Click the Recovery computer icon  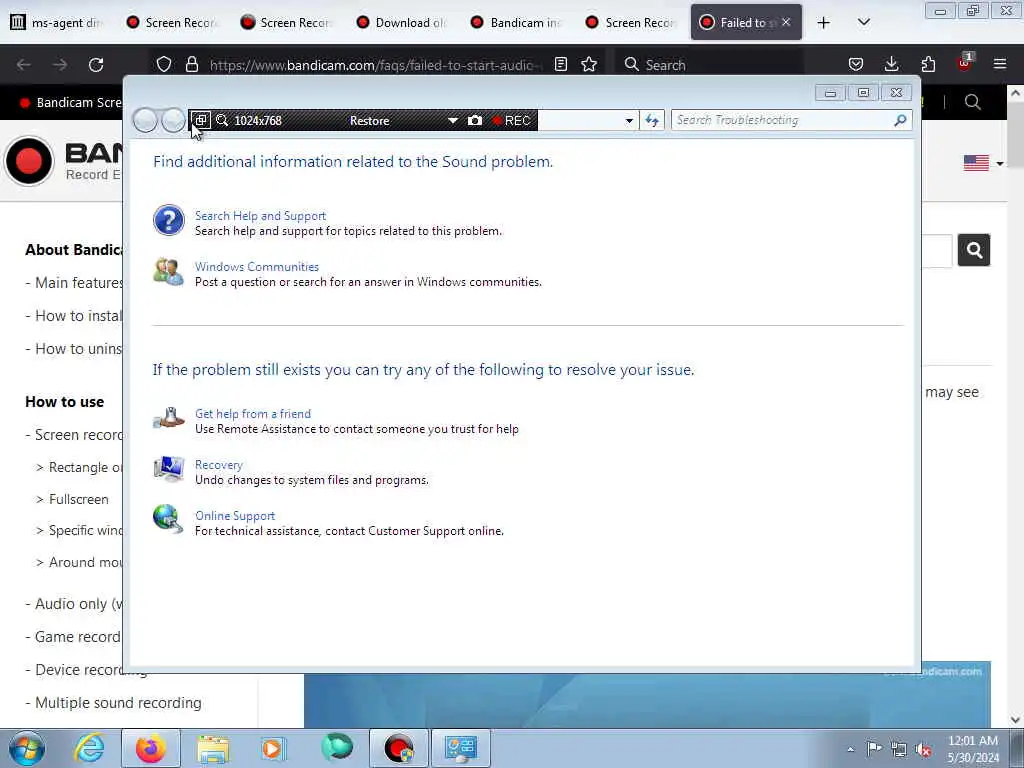point(168,469)
